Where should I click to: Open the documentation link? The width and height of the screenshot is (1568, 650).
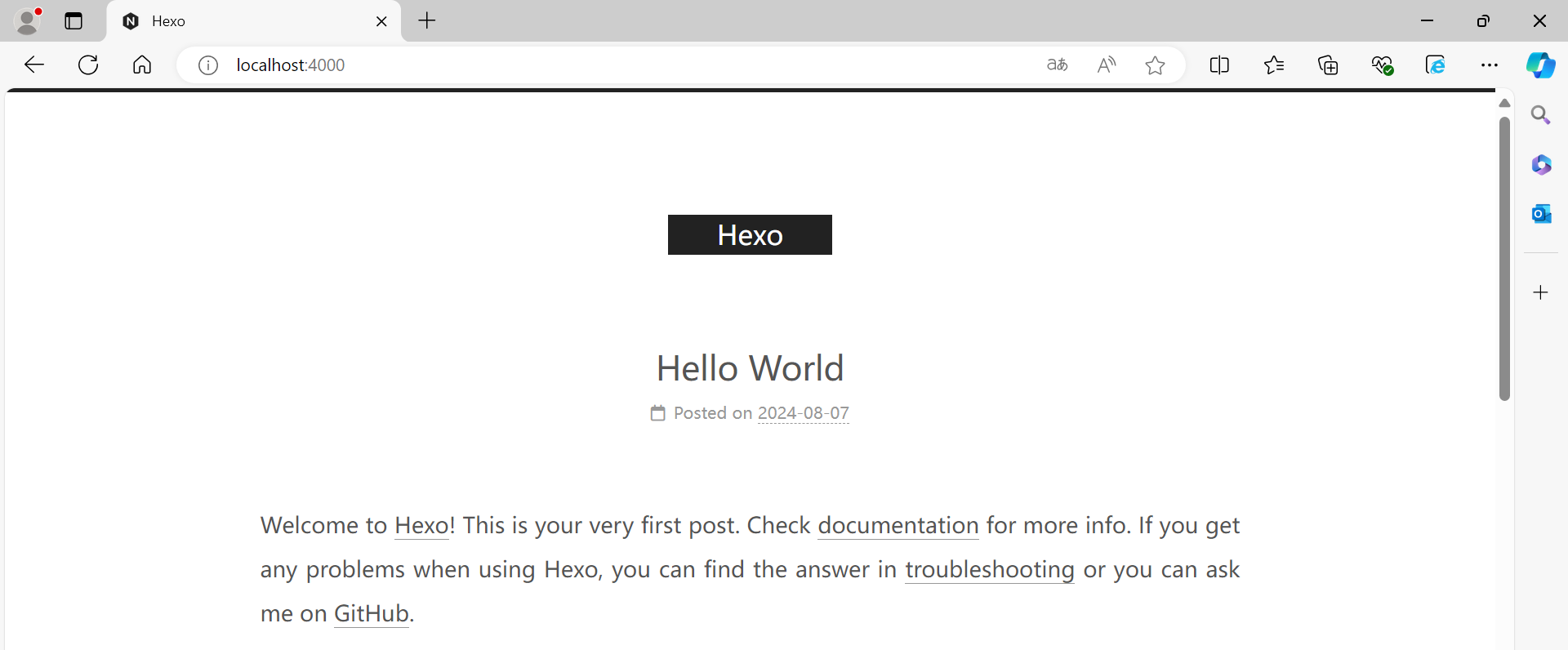(x=898, y=525)
